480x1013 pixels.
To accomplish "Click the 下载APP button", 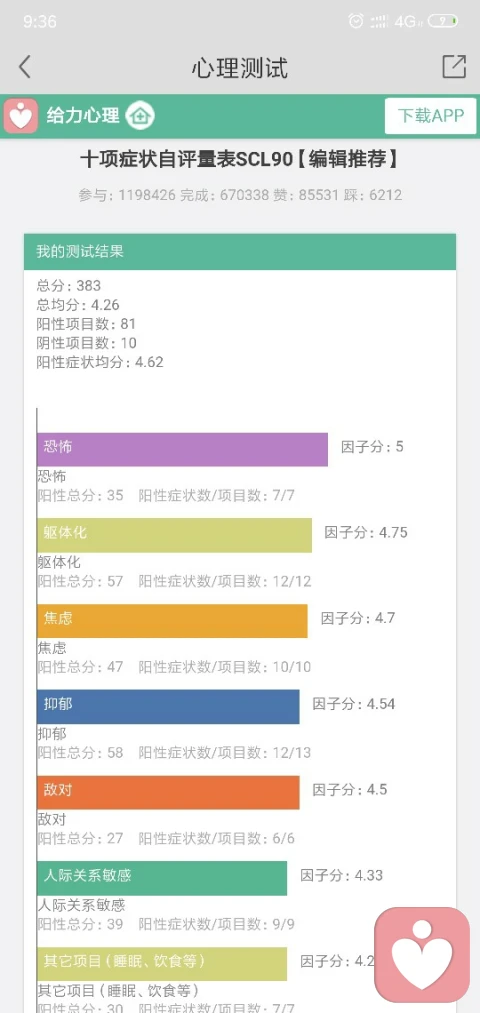I will [430, 116].
